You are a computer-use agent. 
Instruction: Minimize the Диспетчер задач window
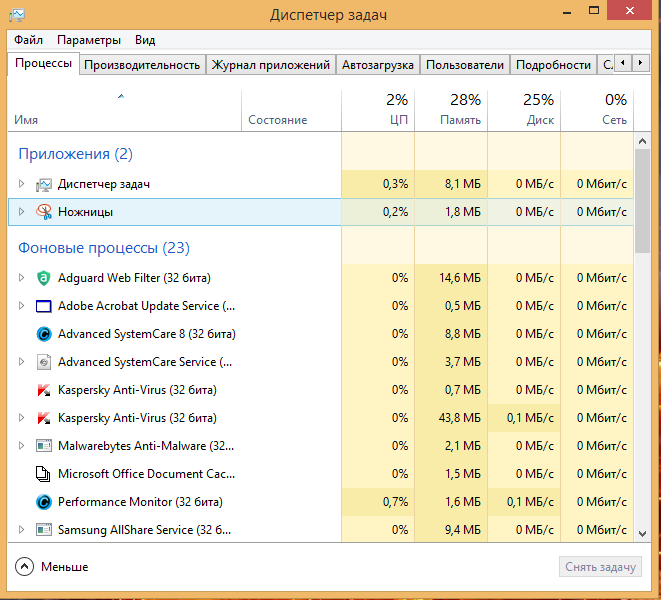click(x=567, y=11)
